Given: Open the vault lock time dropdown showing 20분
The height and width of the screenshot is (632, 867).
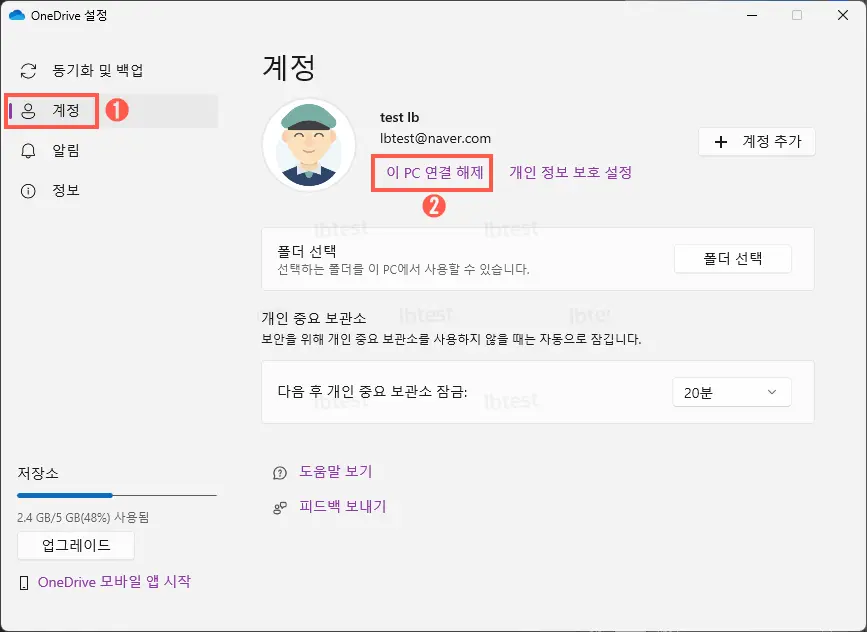Looking at the screenshot, I should [731, 392].
